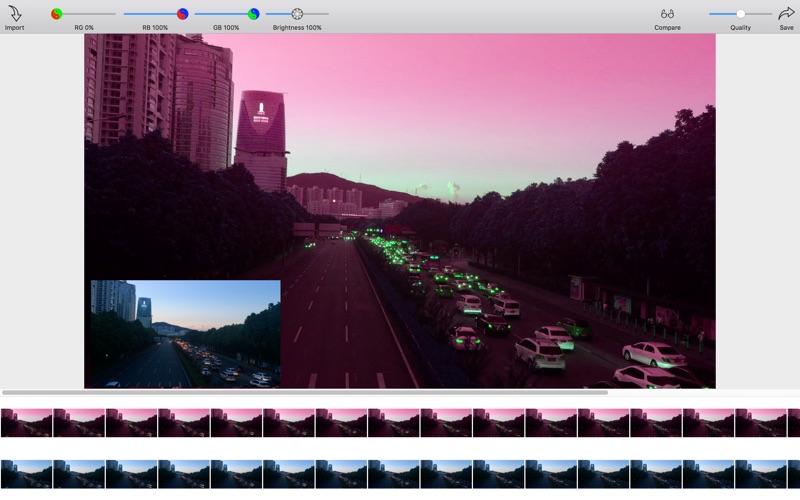This screenshot has height=500, width=800.
Task: Click the Compare glasses icon
Action: point(667,14)
